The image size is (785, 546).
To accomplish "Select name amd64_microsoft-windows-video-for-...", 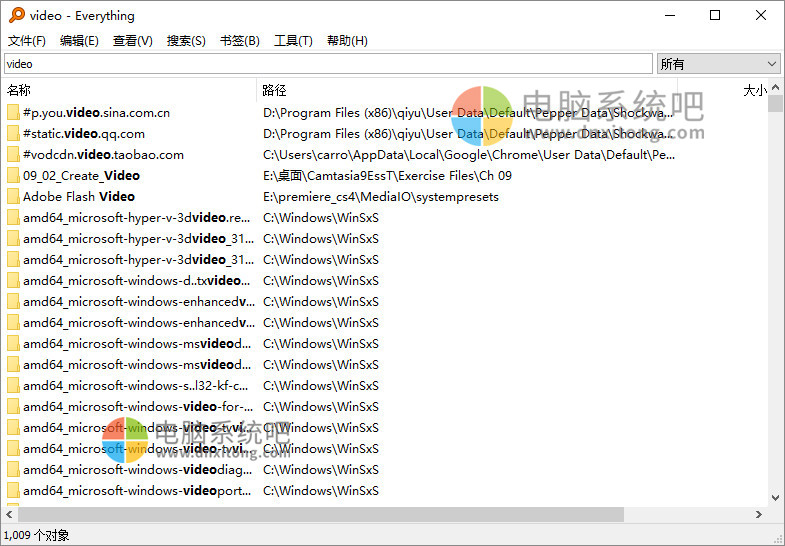I will pos(138,407).
